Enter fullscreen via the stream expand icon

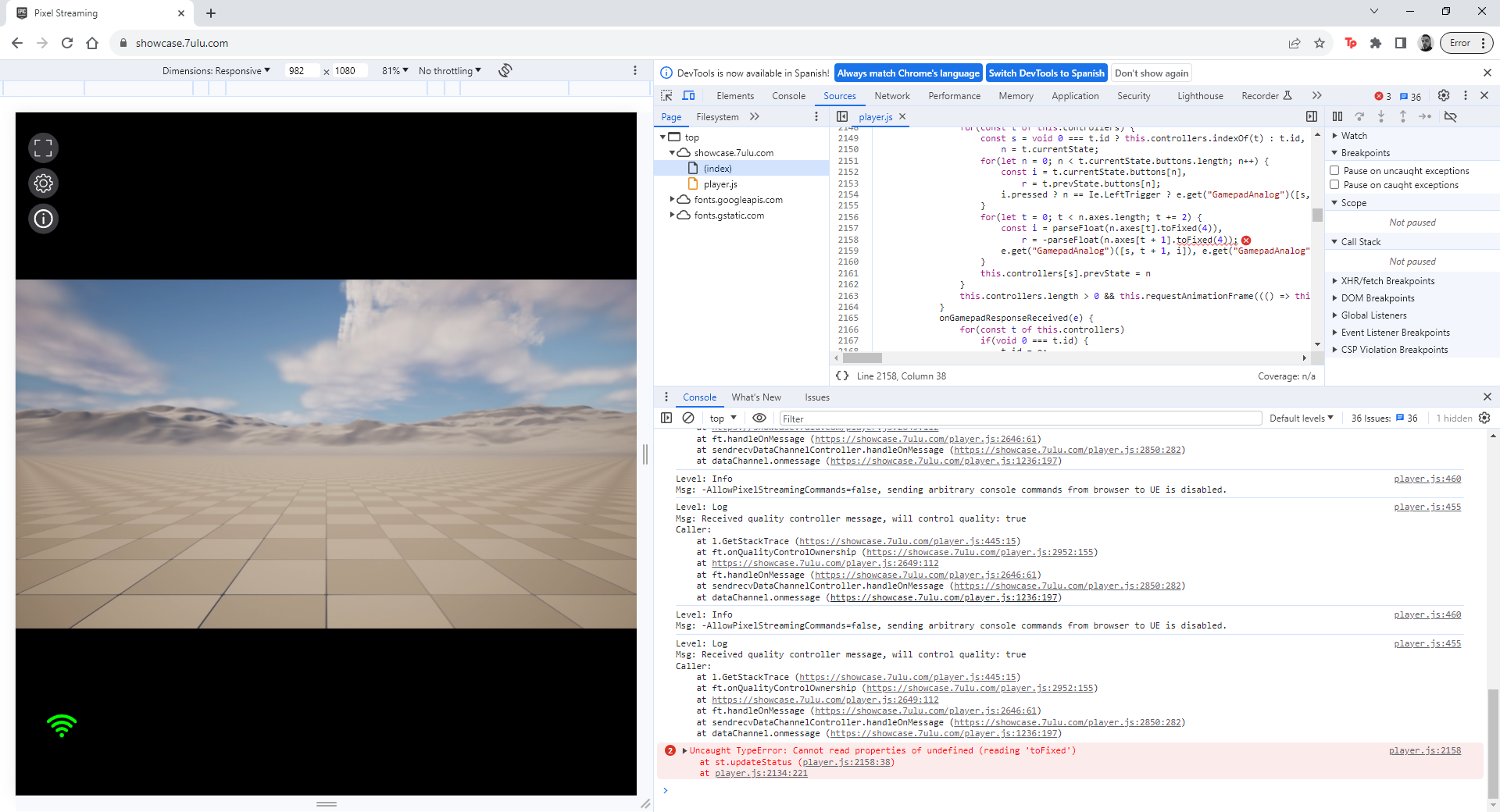pyautogui.click(x=44, y=147)
